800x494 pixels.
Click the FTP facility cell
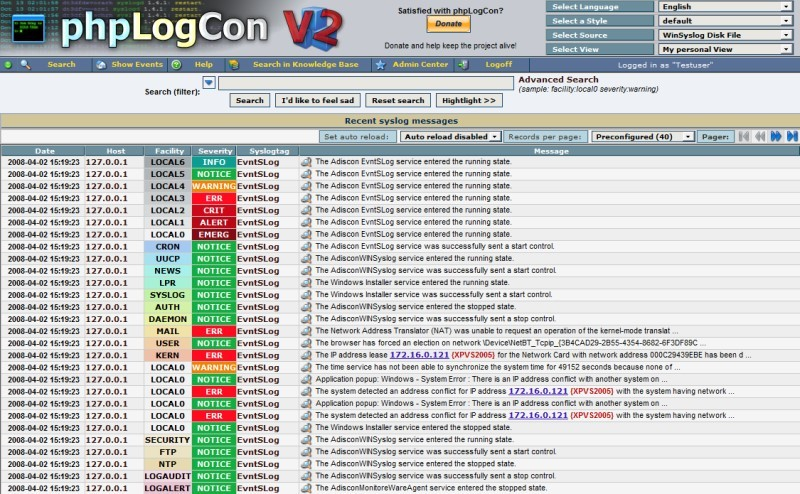pos(167,452)
